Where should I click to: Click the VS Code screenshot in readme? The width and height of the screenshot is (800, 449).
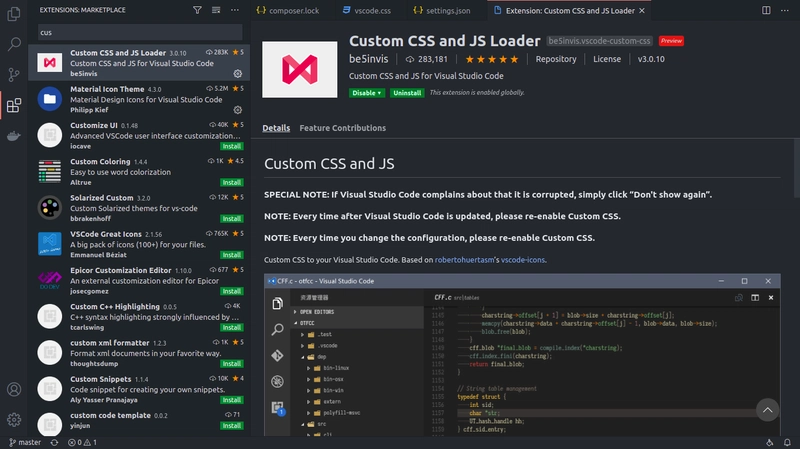[522, 355]
